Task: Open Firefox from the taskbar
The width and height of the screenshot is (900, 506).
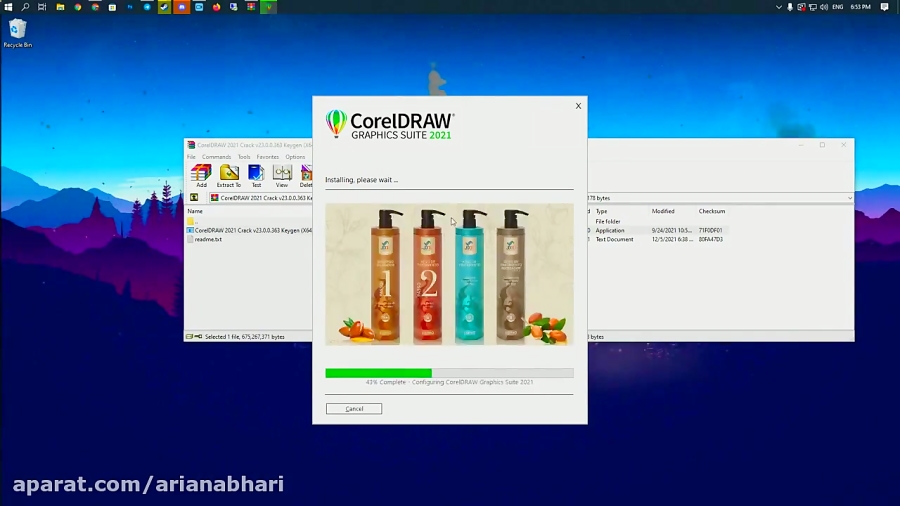Action: (216, 7)
